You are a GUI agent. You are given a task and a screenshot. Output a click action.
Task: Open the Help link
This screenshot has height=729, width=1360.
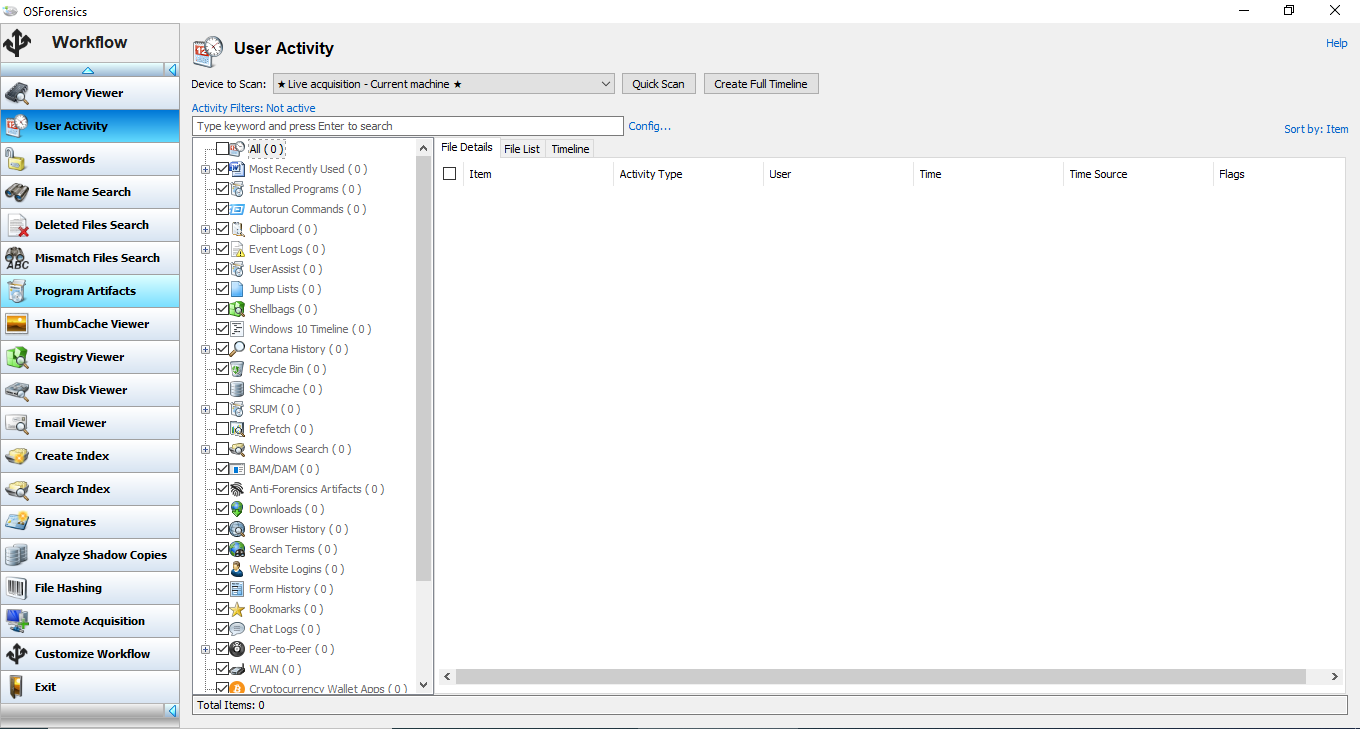tap(1337, 43)
